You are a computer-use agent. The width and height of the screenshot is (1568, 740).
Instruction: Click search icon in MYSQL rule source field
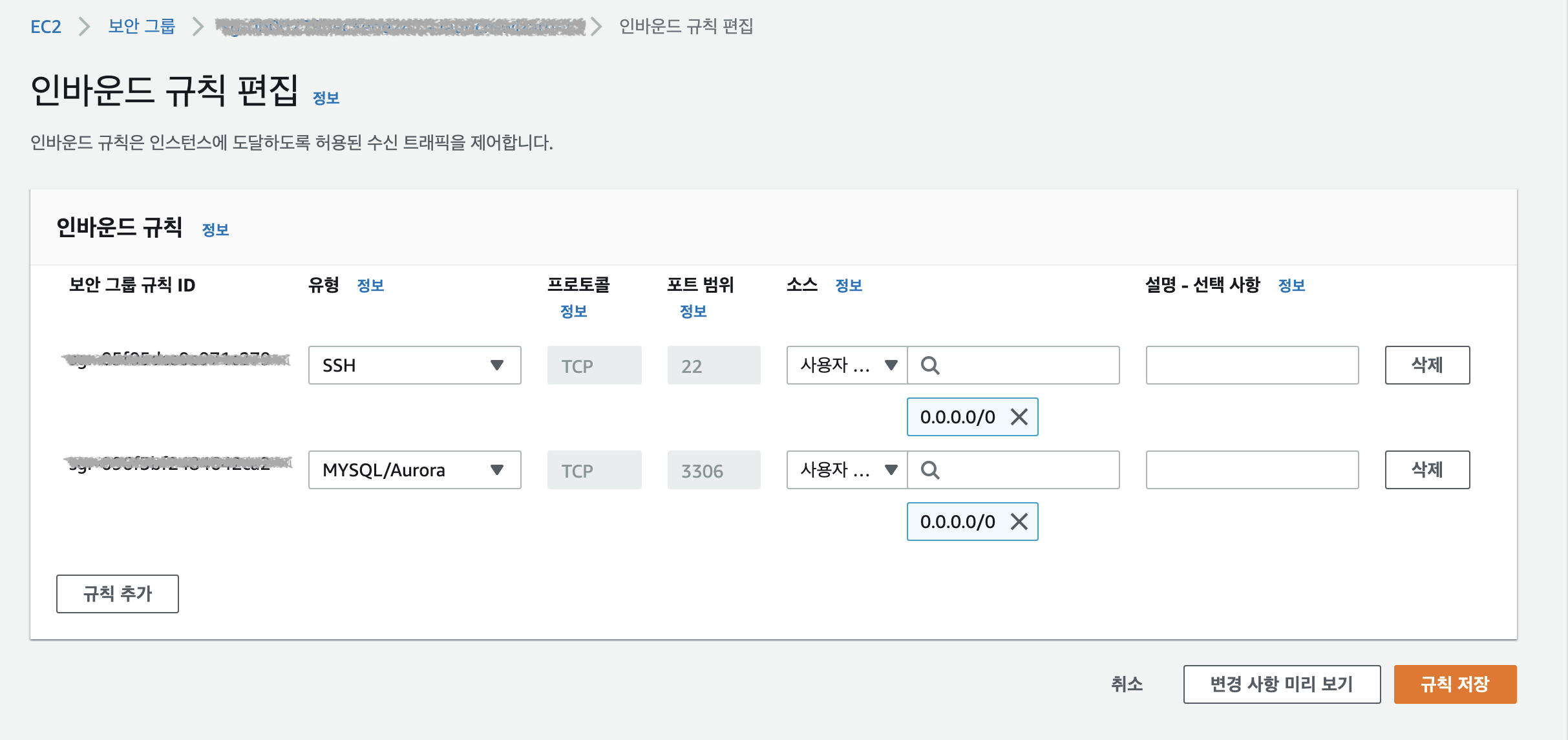[x=930, y=470]
